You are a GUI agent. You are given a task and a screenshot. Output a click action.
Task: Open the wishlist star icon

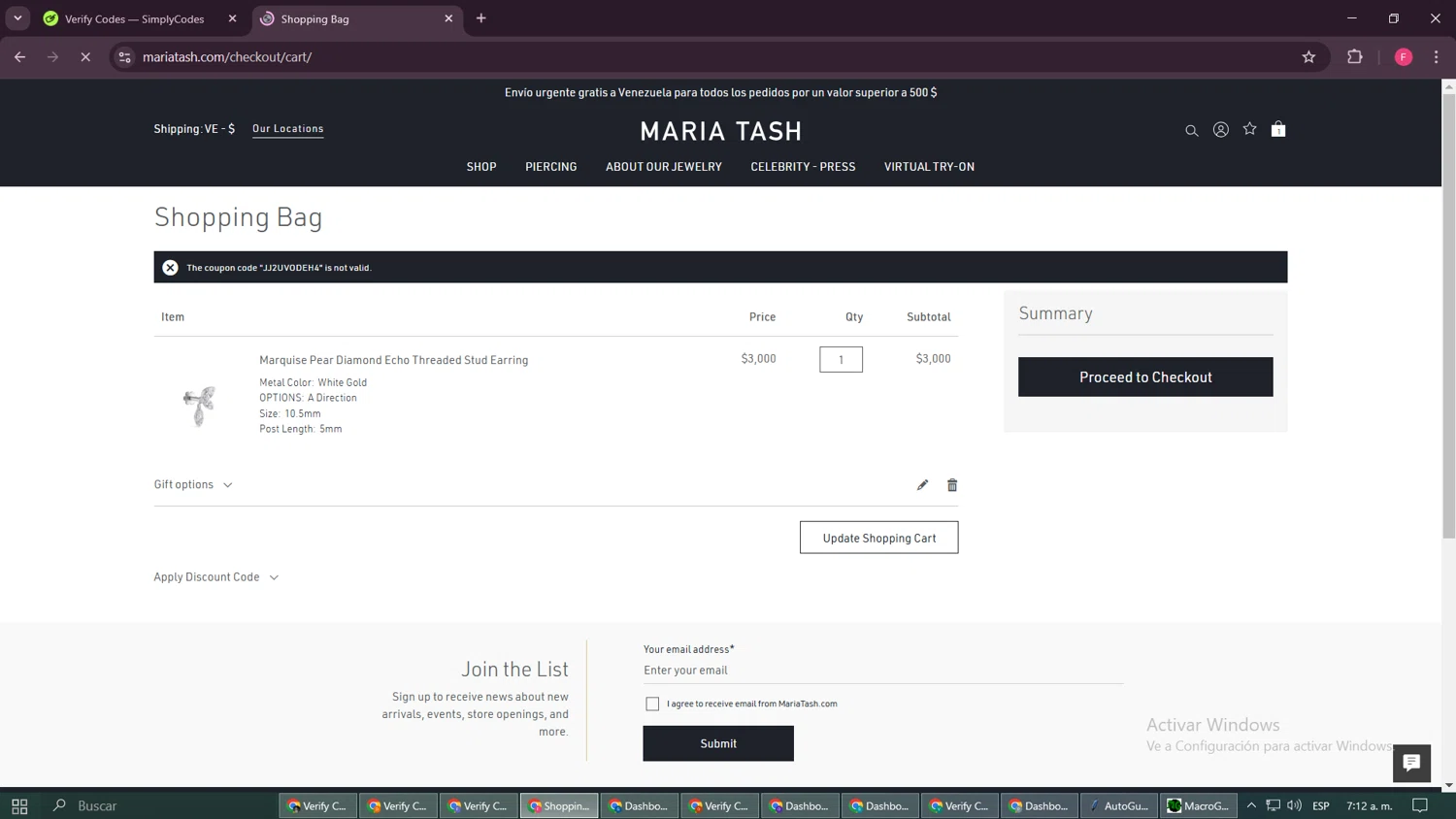click(1249, 128)
